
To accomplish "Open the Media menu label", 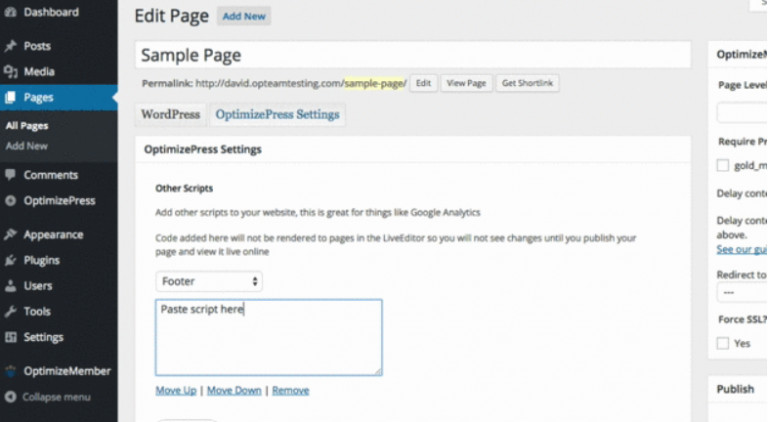I will 39,72.
